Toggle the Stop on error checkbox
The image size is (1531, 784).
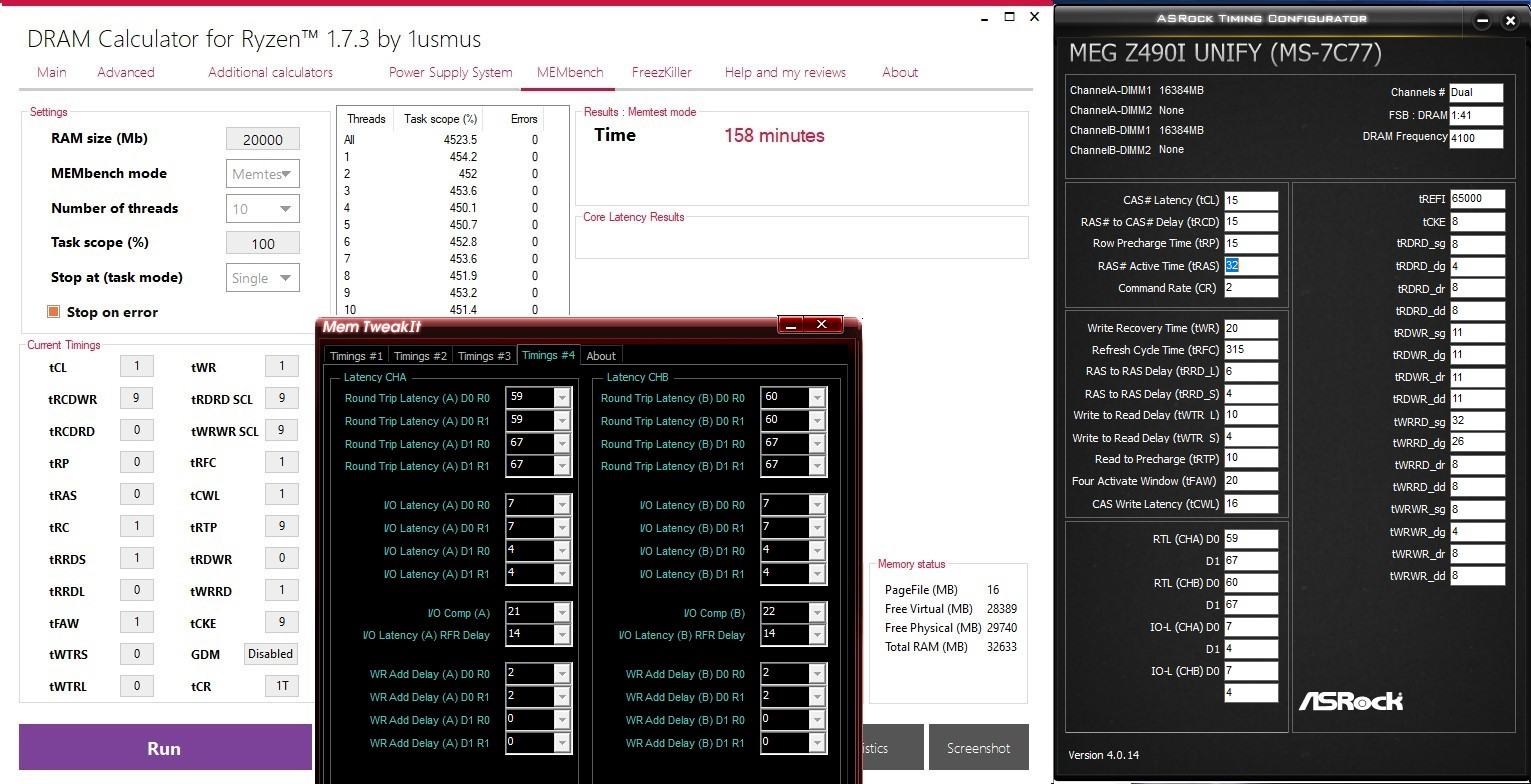point(54,312)
